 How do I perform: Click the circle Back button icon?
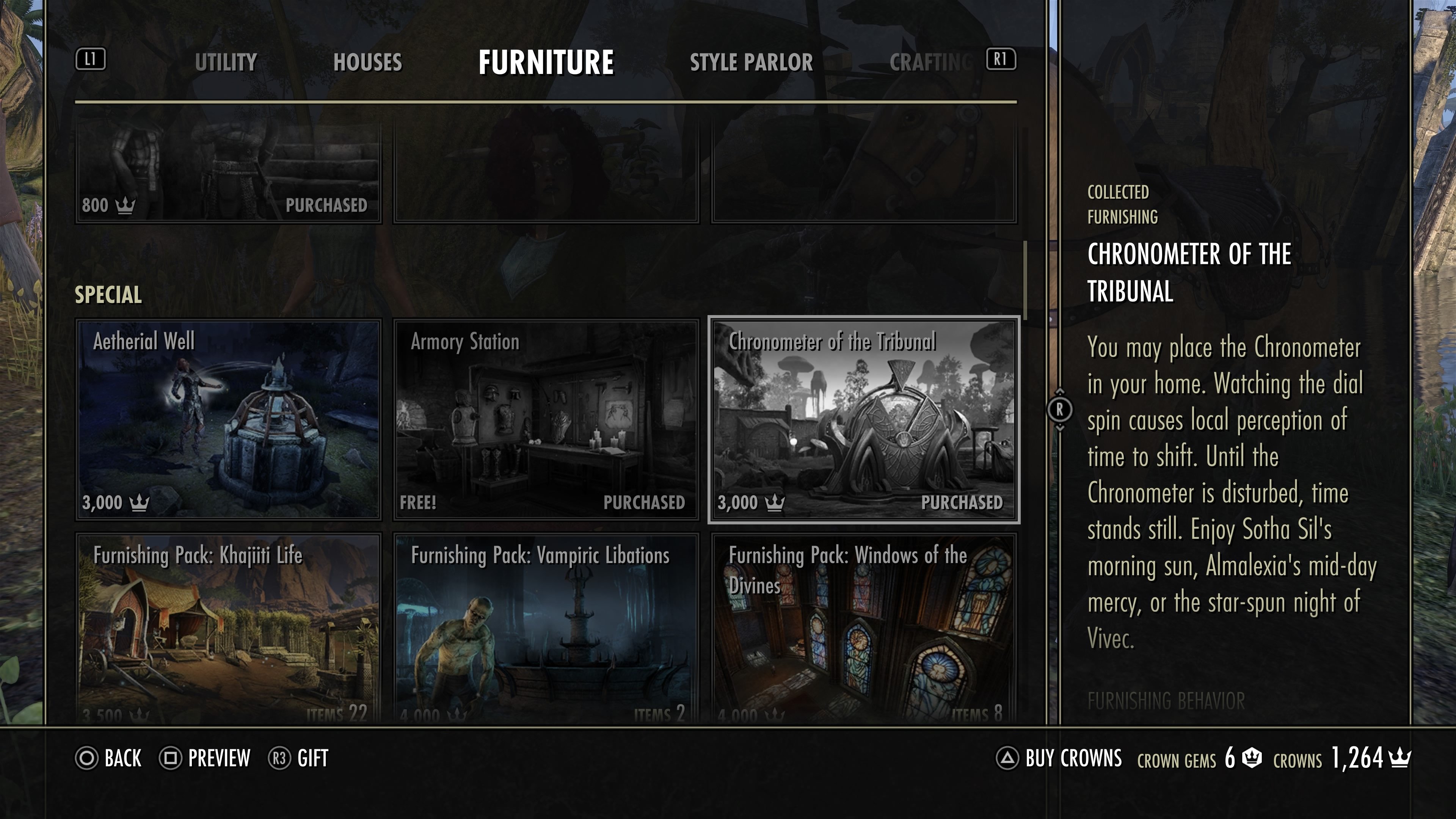[x=86, y=758]
